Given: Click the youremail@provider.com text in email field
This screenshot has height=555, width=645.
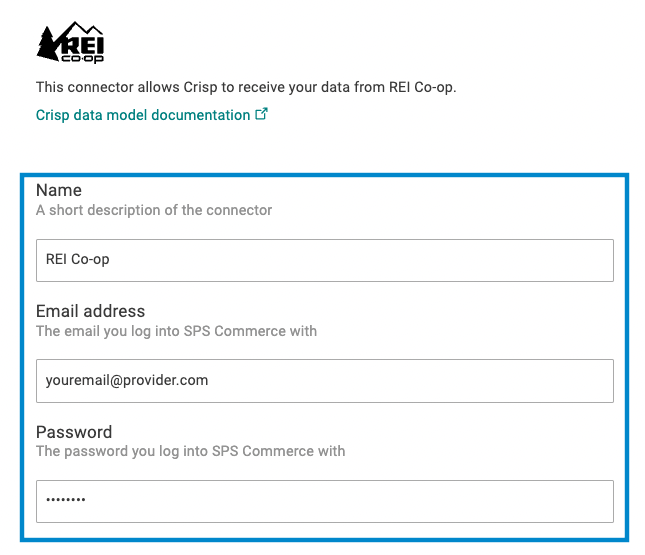Looking at the screenshot, I should (x=127, y=381).
